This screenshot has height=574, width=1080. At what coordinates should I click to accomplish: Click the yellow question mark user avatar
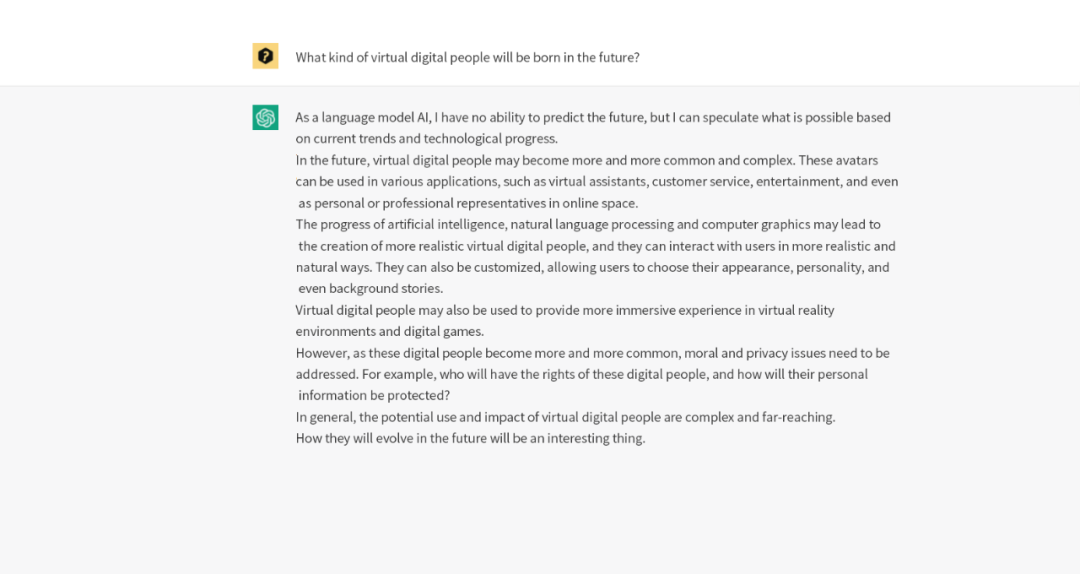tap(265, 57)
